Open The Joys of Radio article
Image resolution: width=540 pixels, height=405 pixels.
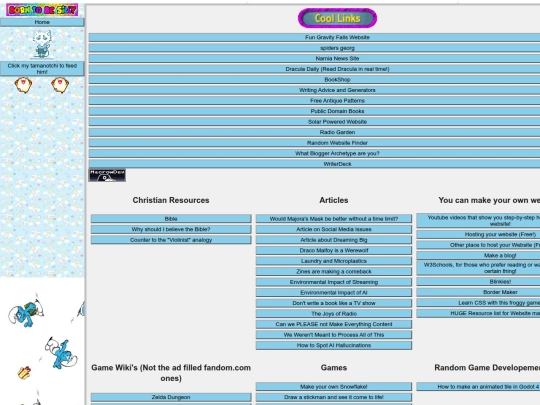click(x=334, y=314)
